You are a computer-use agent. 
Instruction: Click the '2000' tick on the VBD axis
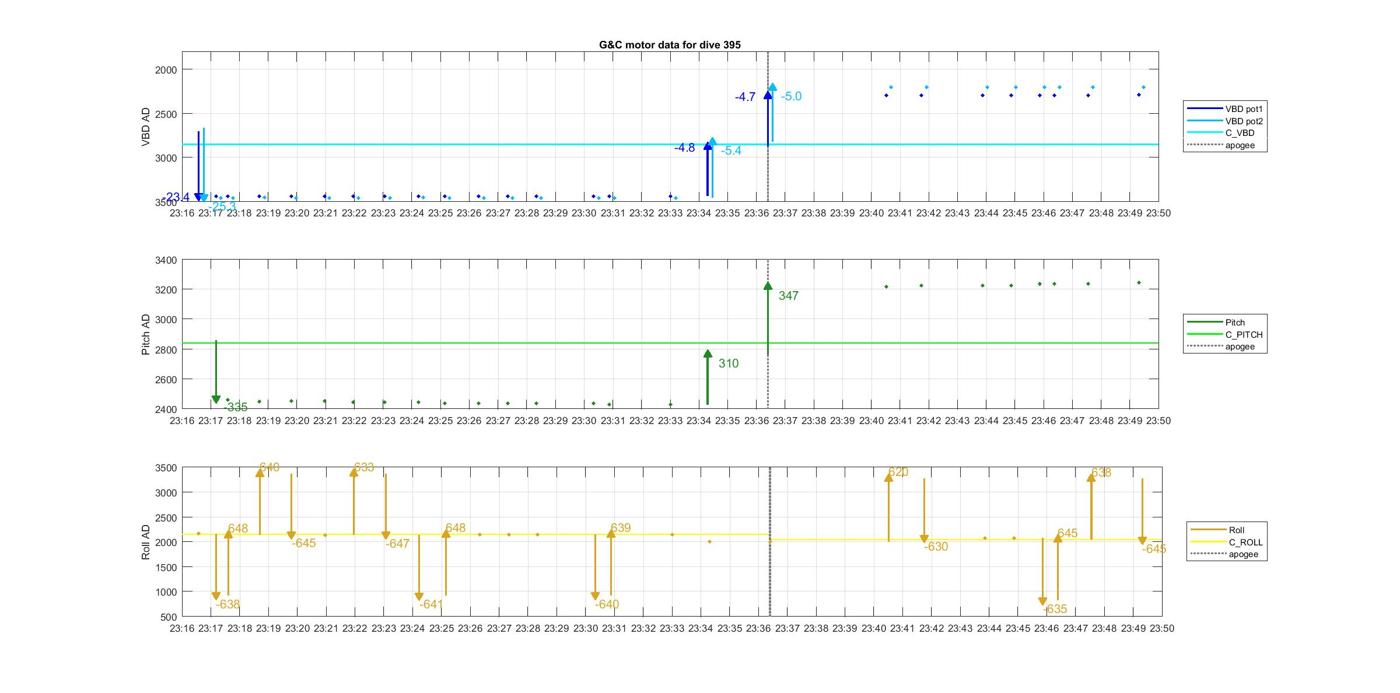click(166, 70)
